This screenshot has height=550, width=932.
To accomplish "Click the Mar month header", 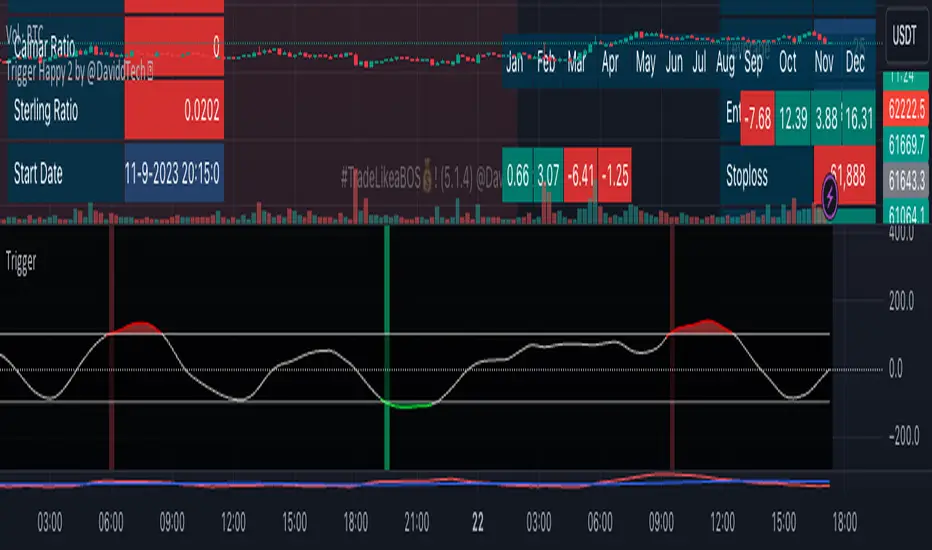I will pos(576,62).
